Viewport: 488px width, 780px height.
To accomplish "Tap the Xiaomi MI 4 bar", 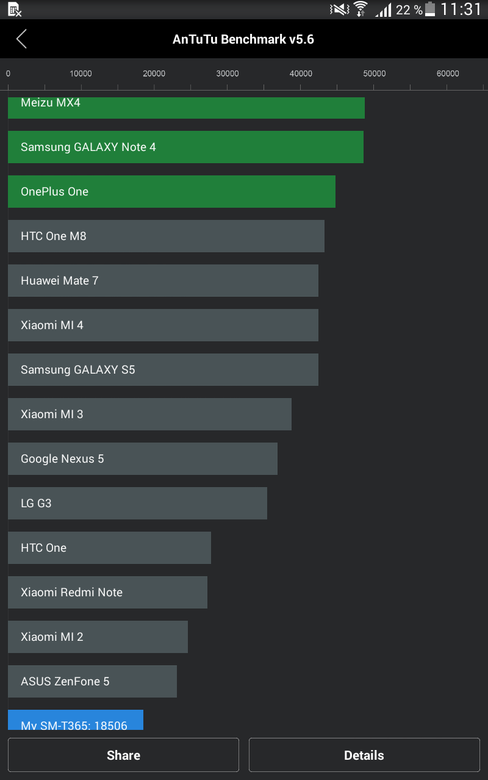I will [x=163, y=325].
